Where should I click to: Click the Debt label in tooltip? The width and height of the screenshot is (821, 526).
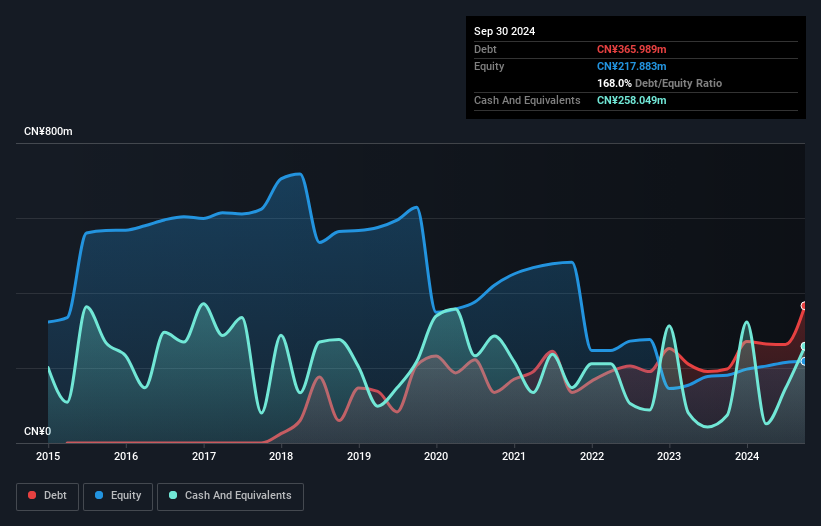[485, 49]
